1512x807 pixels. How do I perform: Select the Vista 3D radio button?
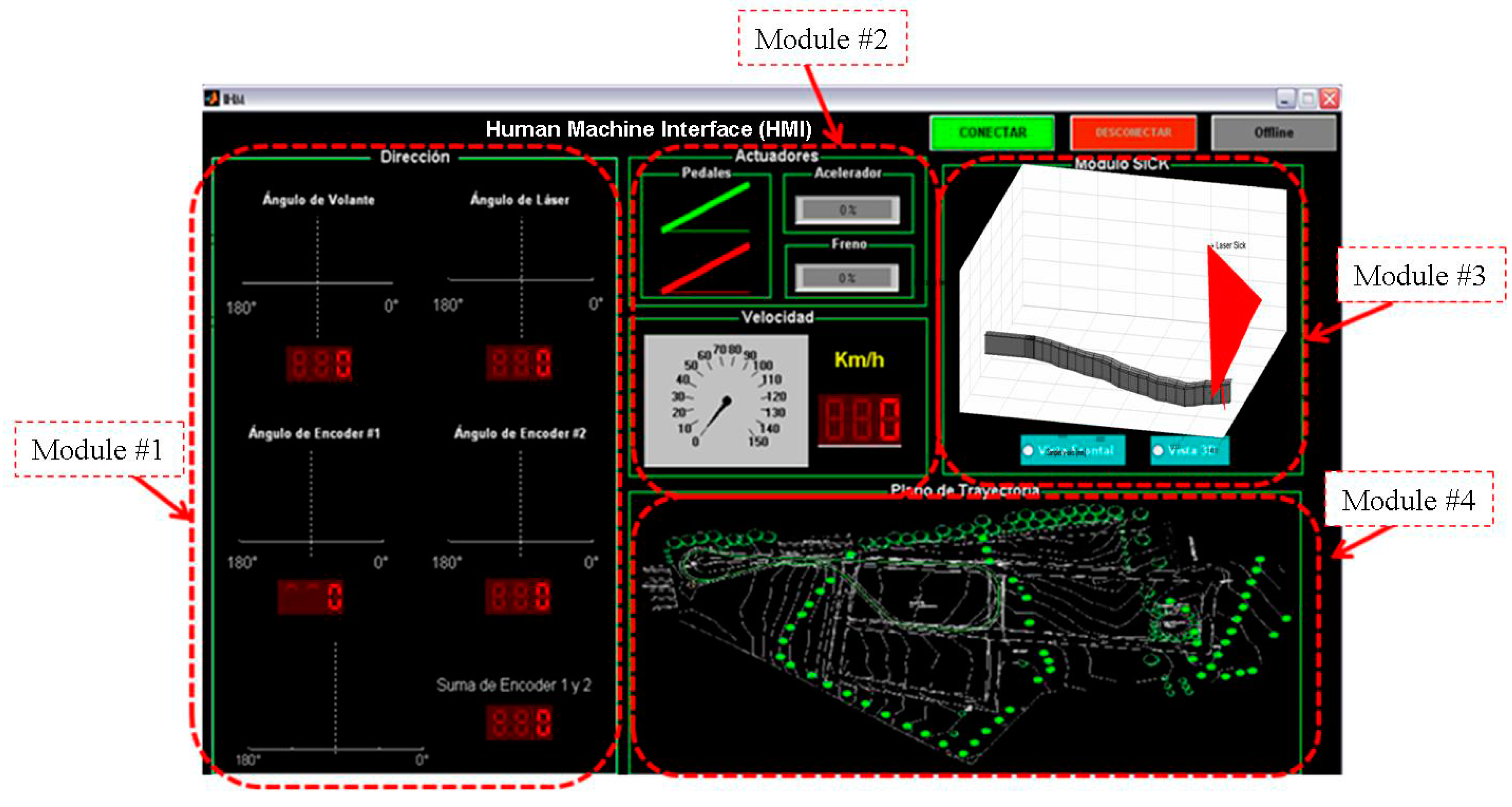click(1158, 451)
